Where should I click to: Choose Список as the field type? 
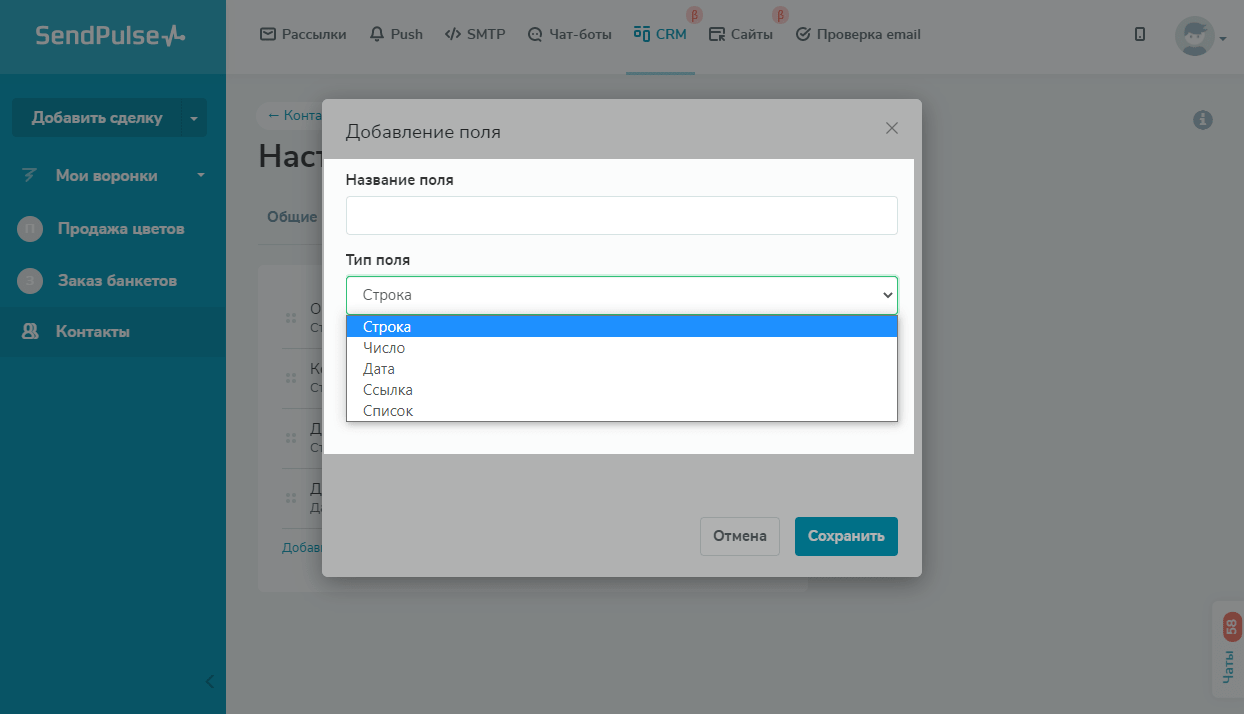tap(388, 411)
